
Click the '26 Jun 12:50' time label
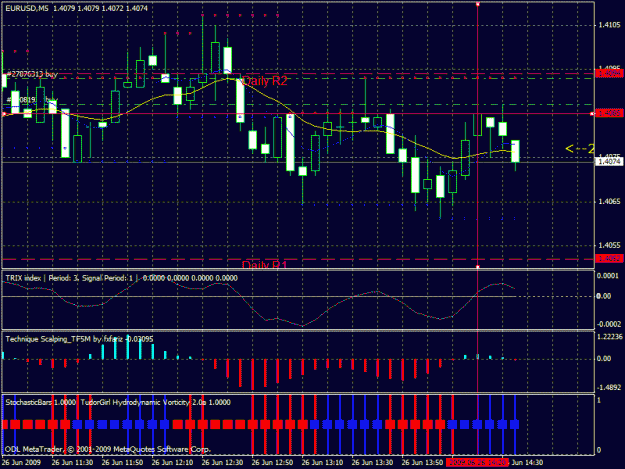pos(273,463)
